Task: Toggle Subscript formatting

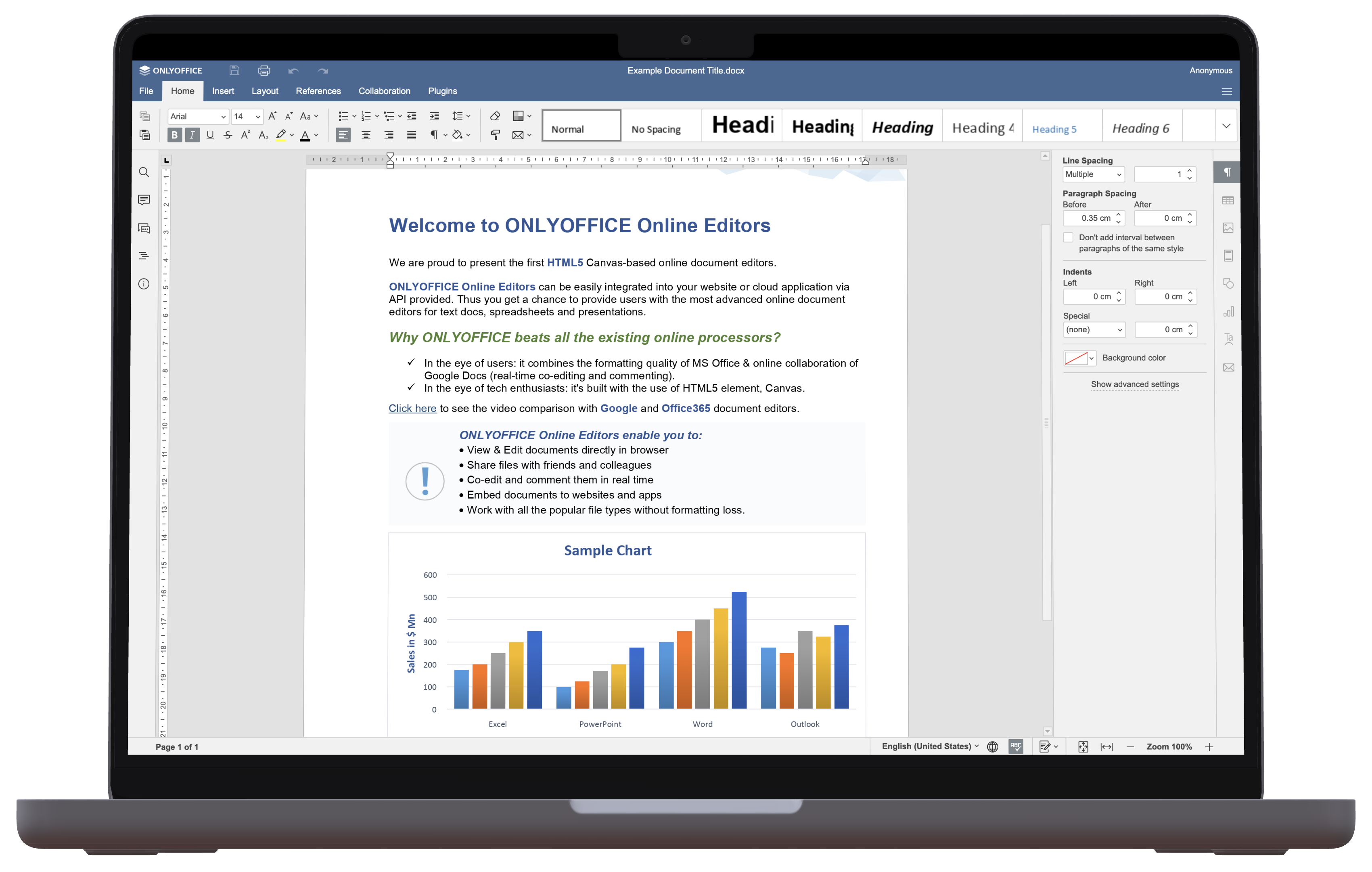Action: click(x=263, y=135)
